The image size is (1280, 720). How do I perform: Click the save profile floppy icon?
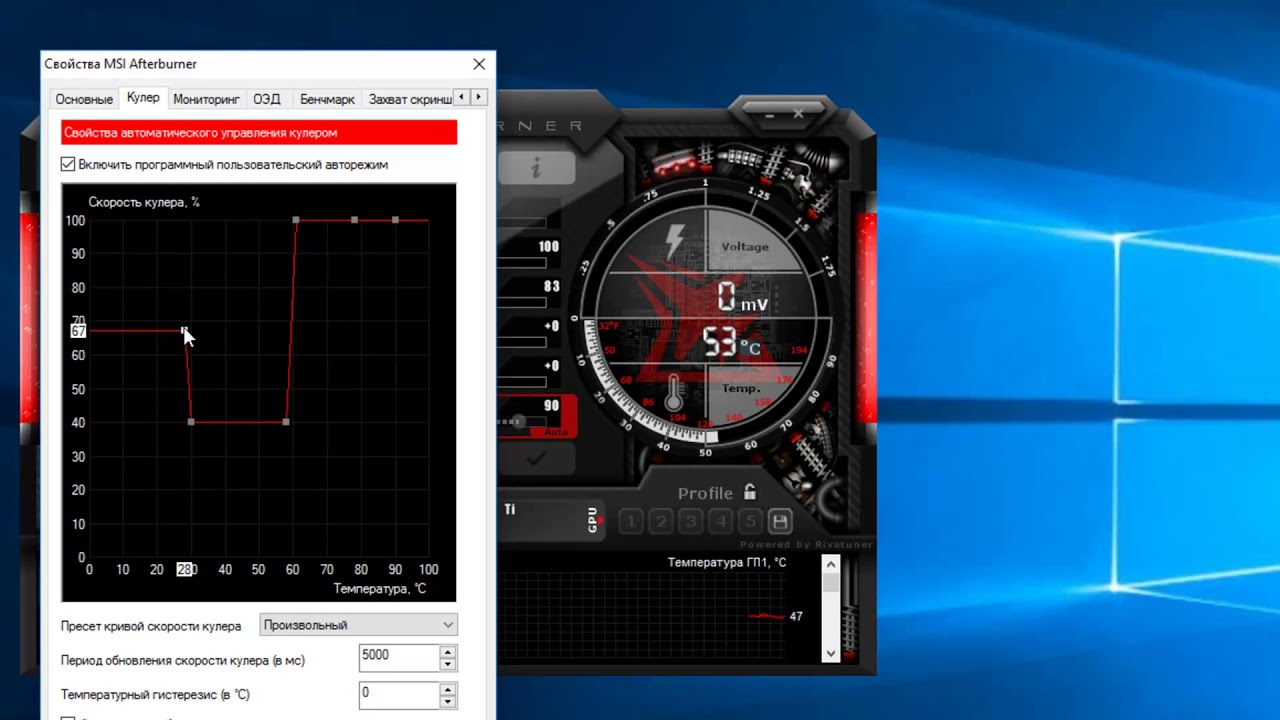pyautogui.click(x=780, y=521)
